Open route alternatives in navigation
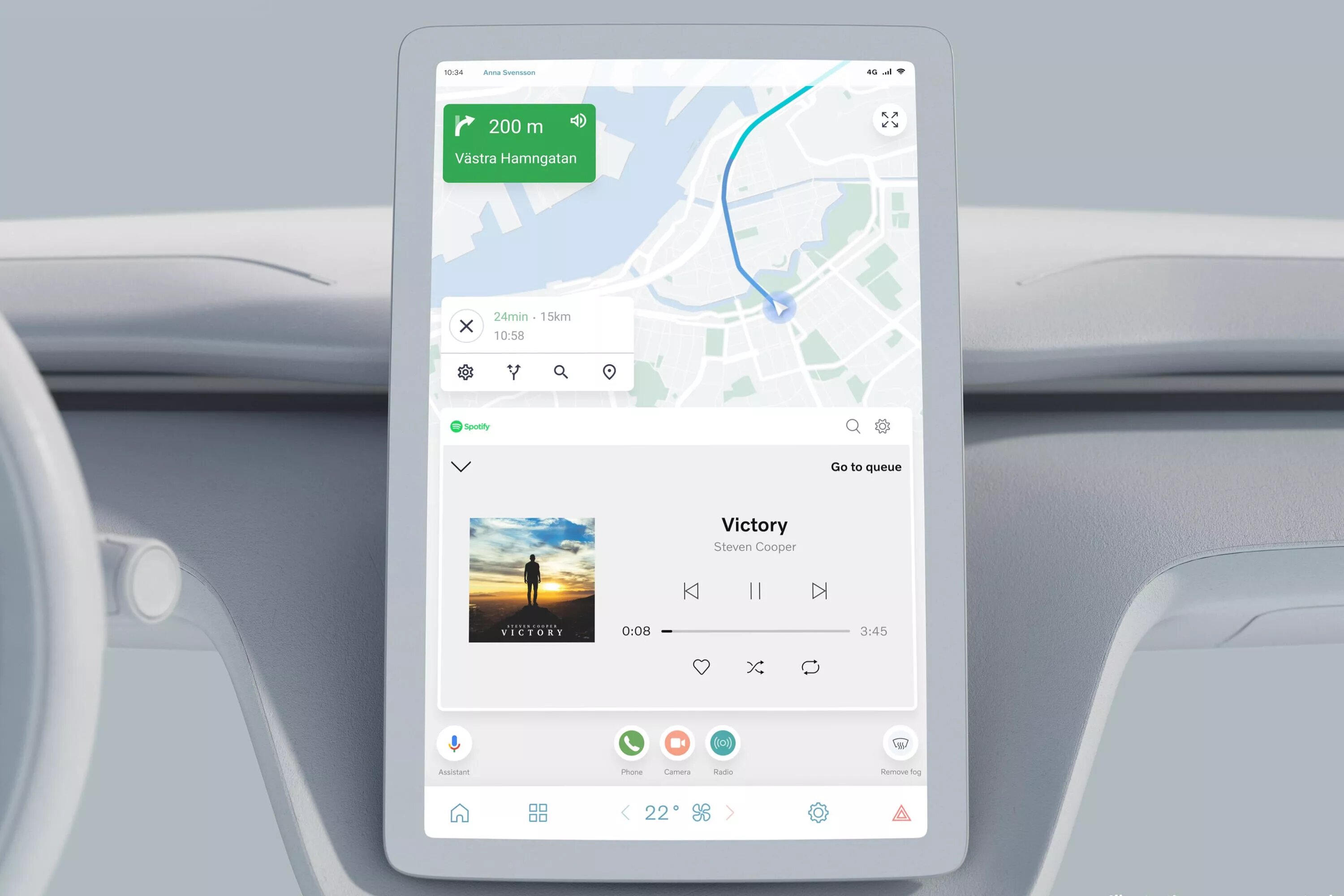Image resolution: width=1344 pixels, height=896 pixels. [513, 372]
